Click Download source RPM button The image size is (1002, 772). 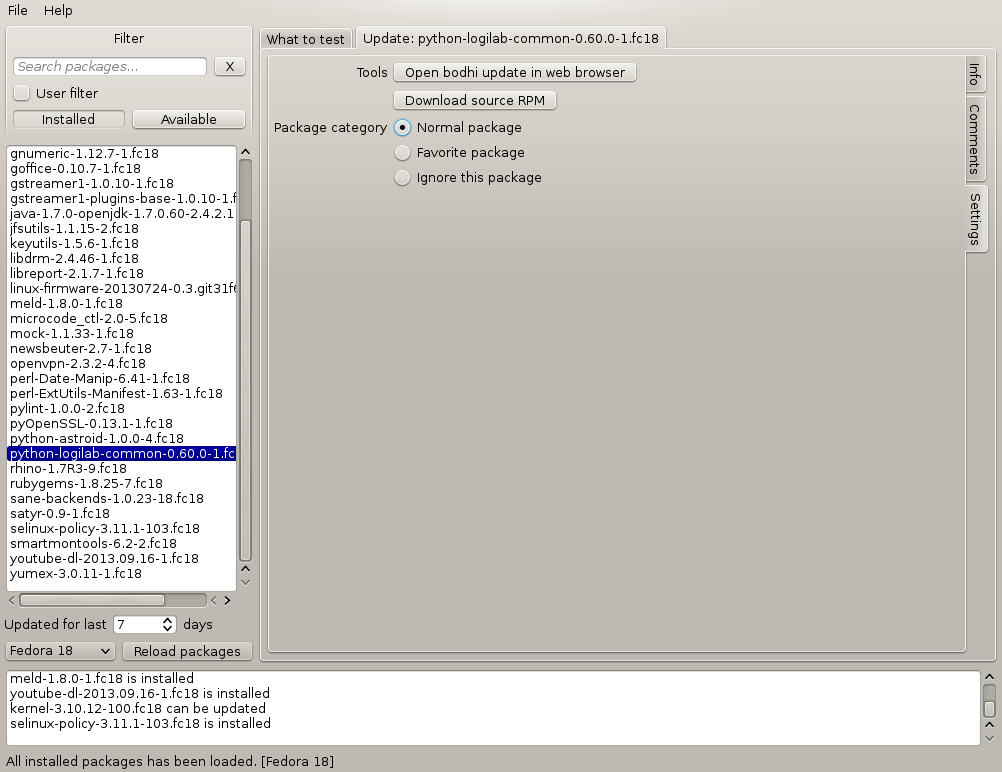click(475, 100)
